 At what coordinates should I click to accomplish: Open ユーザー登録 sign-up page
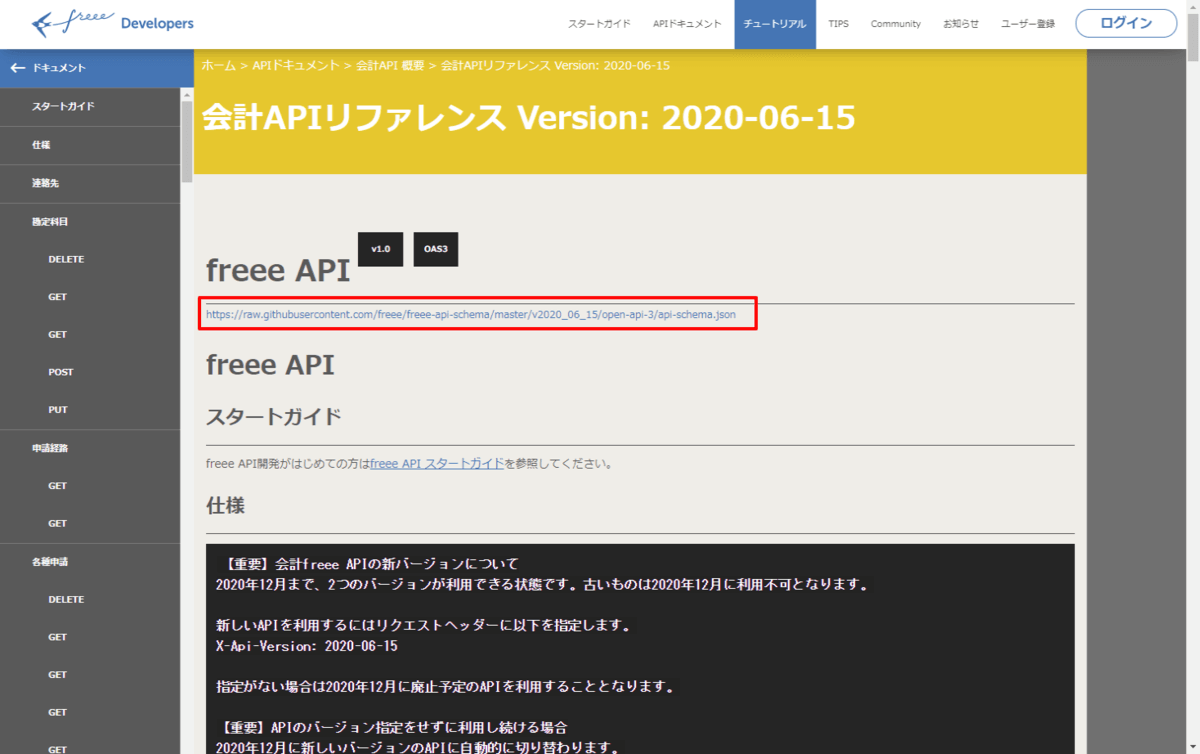tap(1027, 24)
